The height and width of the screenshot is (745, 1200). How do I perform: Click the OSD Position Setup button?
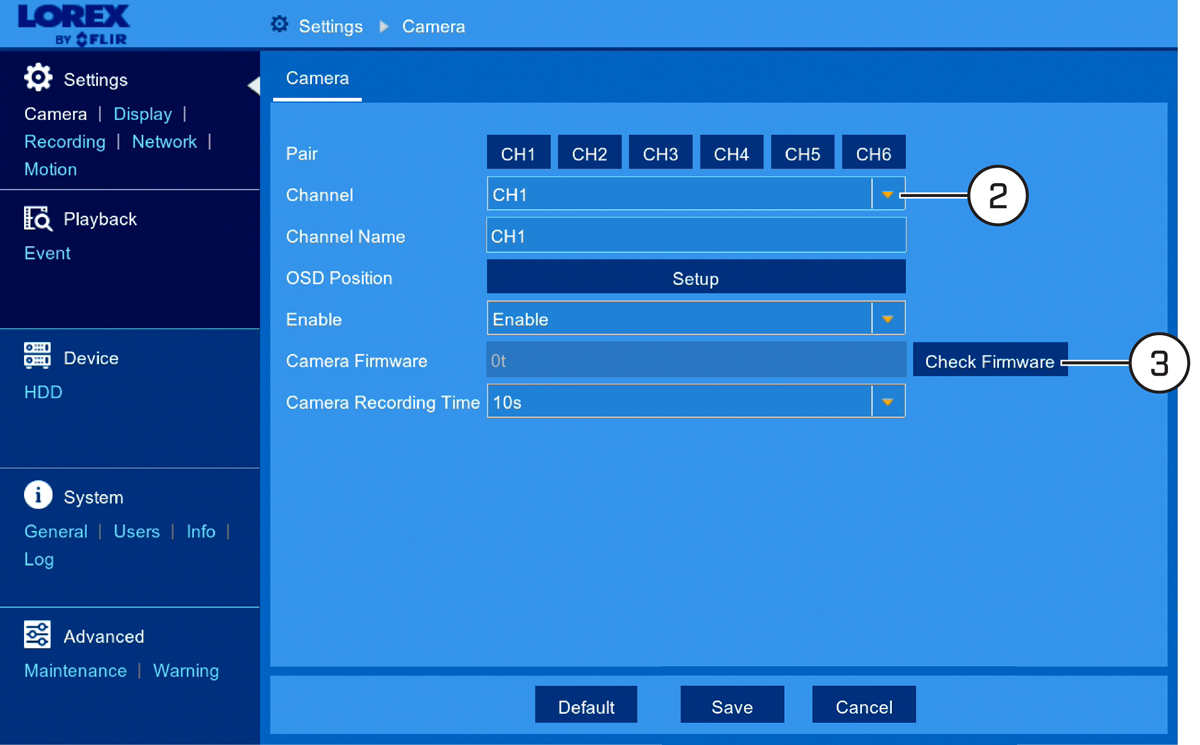point(696,278)
